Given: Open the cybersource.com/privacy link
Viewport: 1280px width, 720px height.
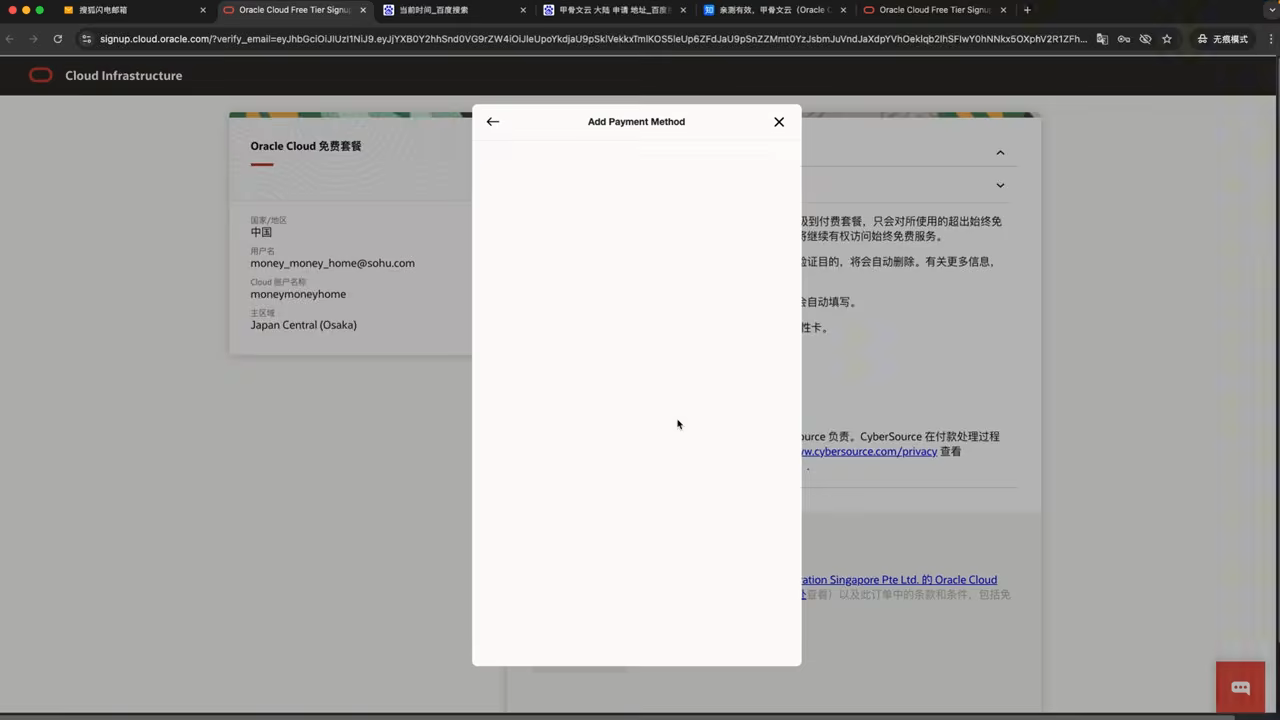Looking at the screenshot, I should pos(869,452).
